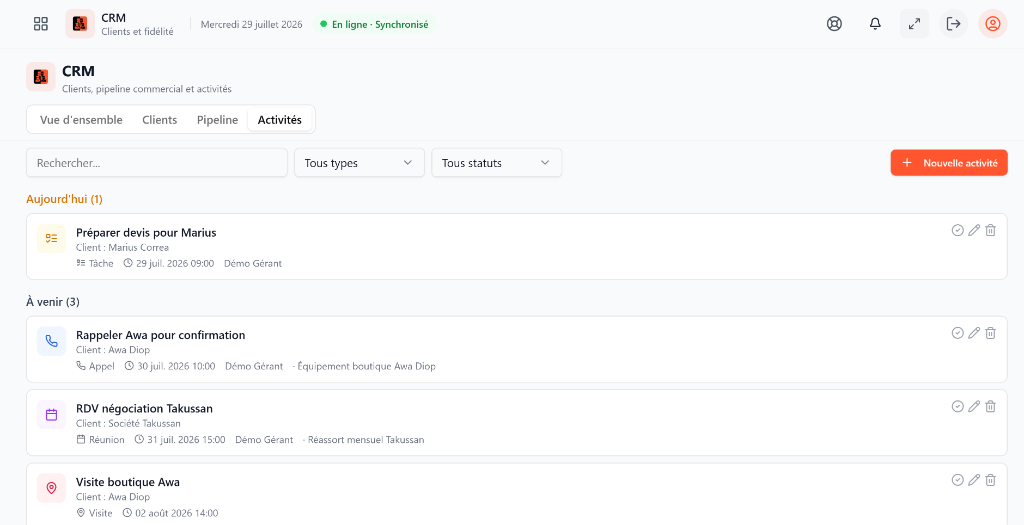1024x525 pixels.
Task: Switch to Vue d'ensemble tab
Action: pos(81,120)
